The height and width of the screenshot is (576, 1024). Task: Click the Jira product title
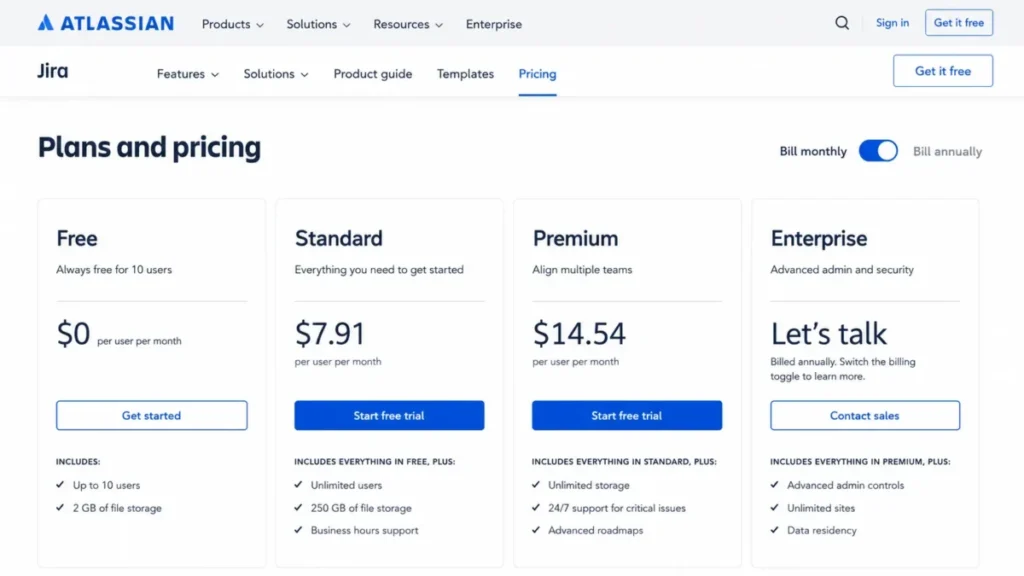pyautogui.click(x=53, y=71)
